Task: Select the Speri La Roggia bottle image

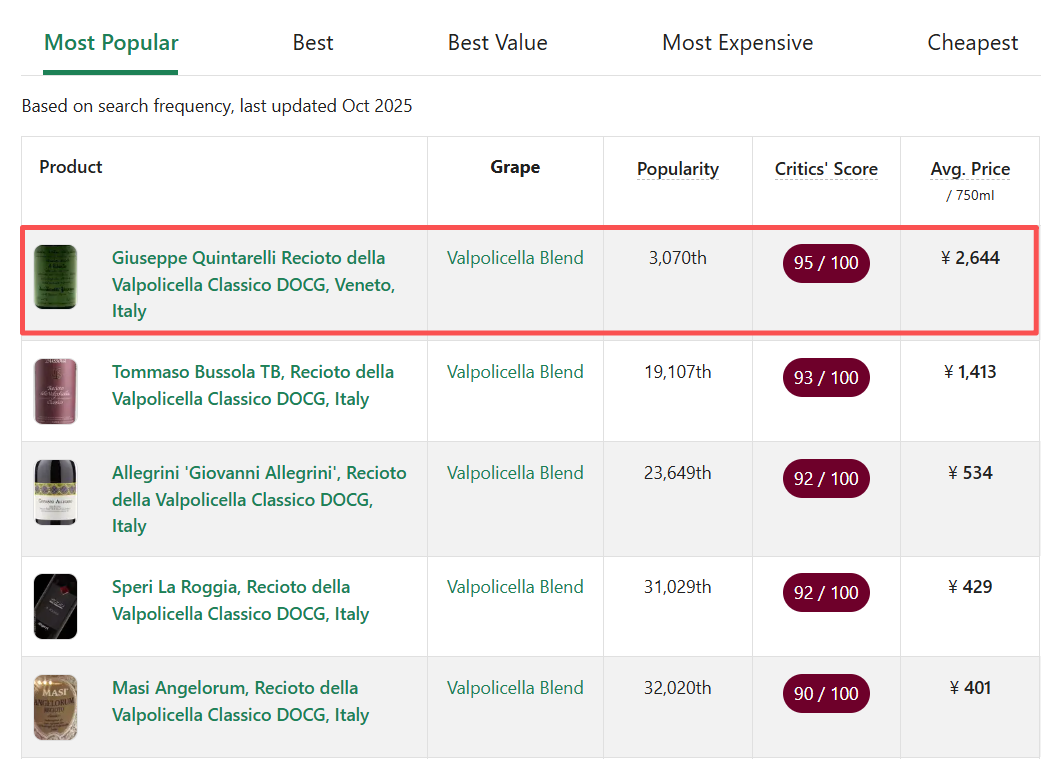Action: pyautogui.click(x=55, y=606)
